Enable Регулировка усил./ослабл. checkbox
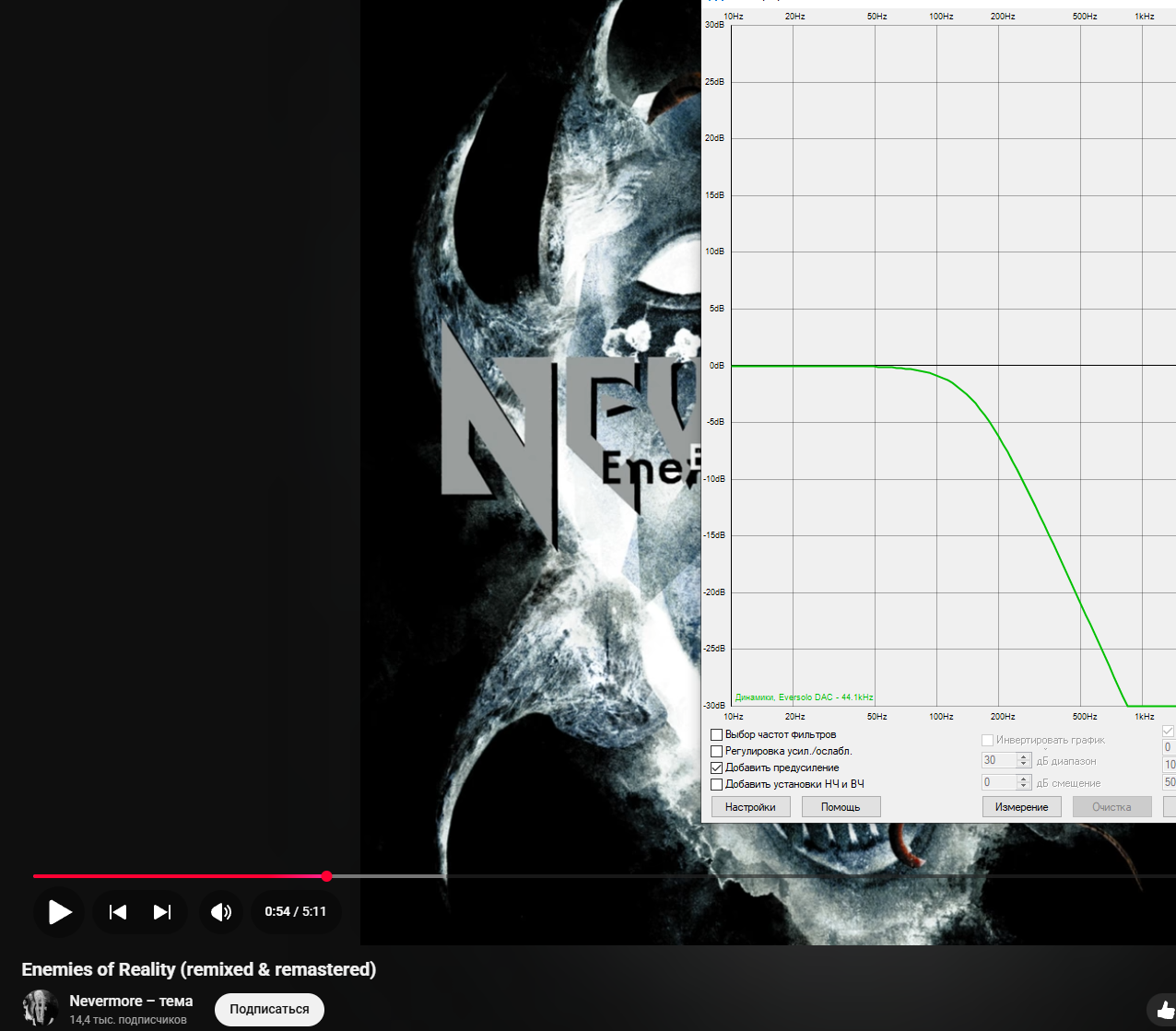Screen dimensions: 1176x1031 pyautogui.click(x=716, y=752)
